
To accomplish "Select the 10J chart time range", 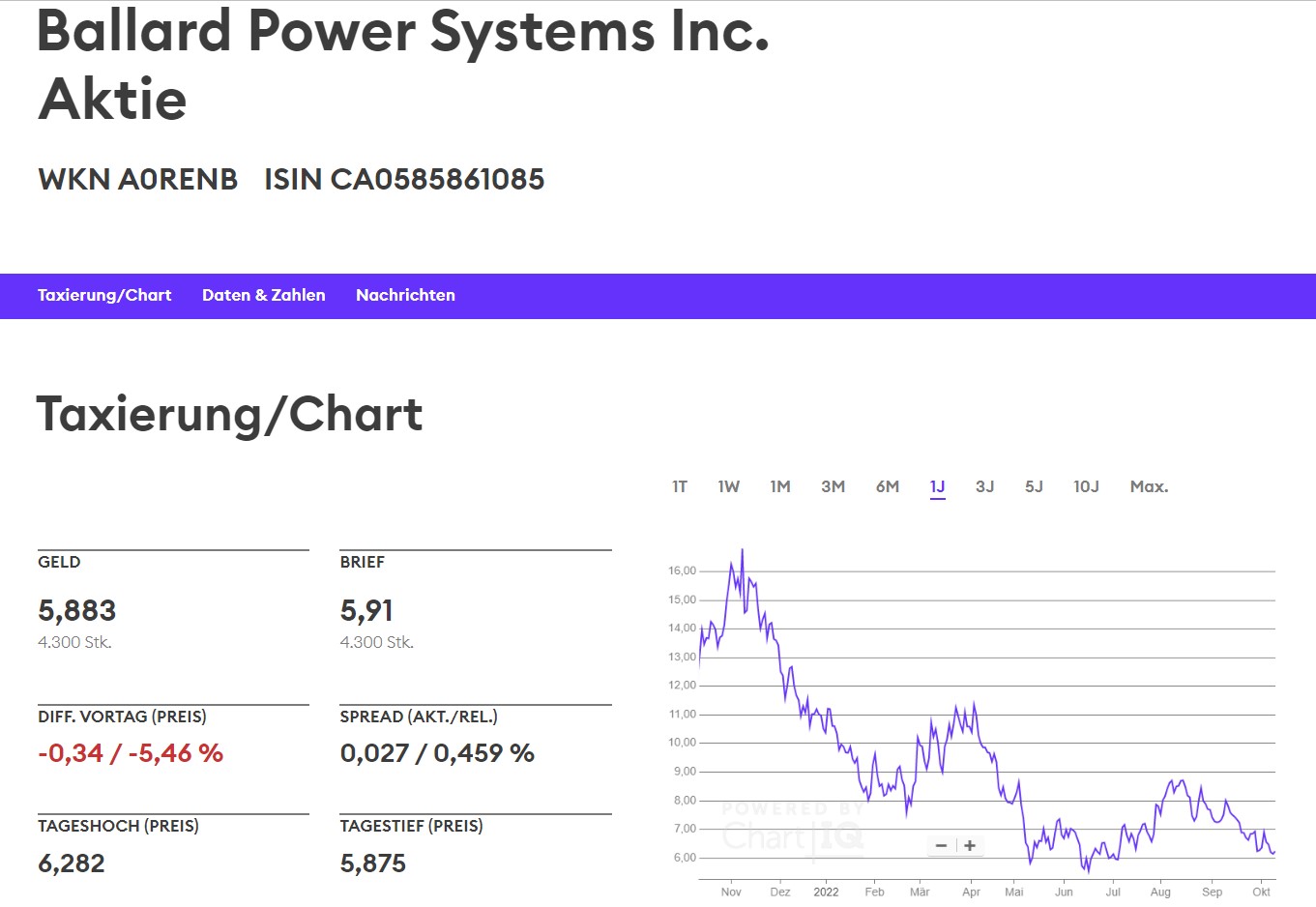I will point(1087,487).
